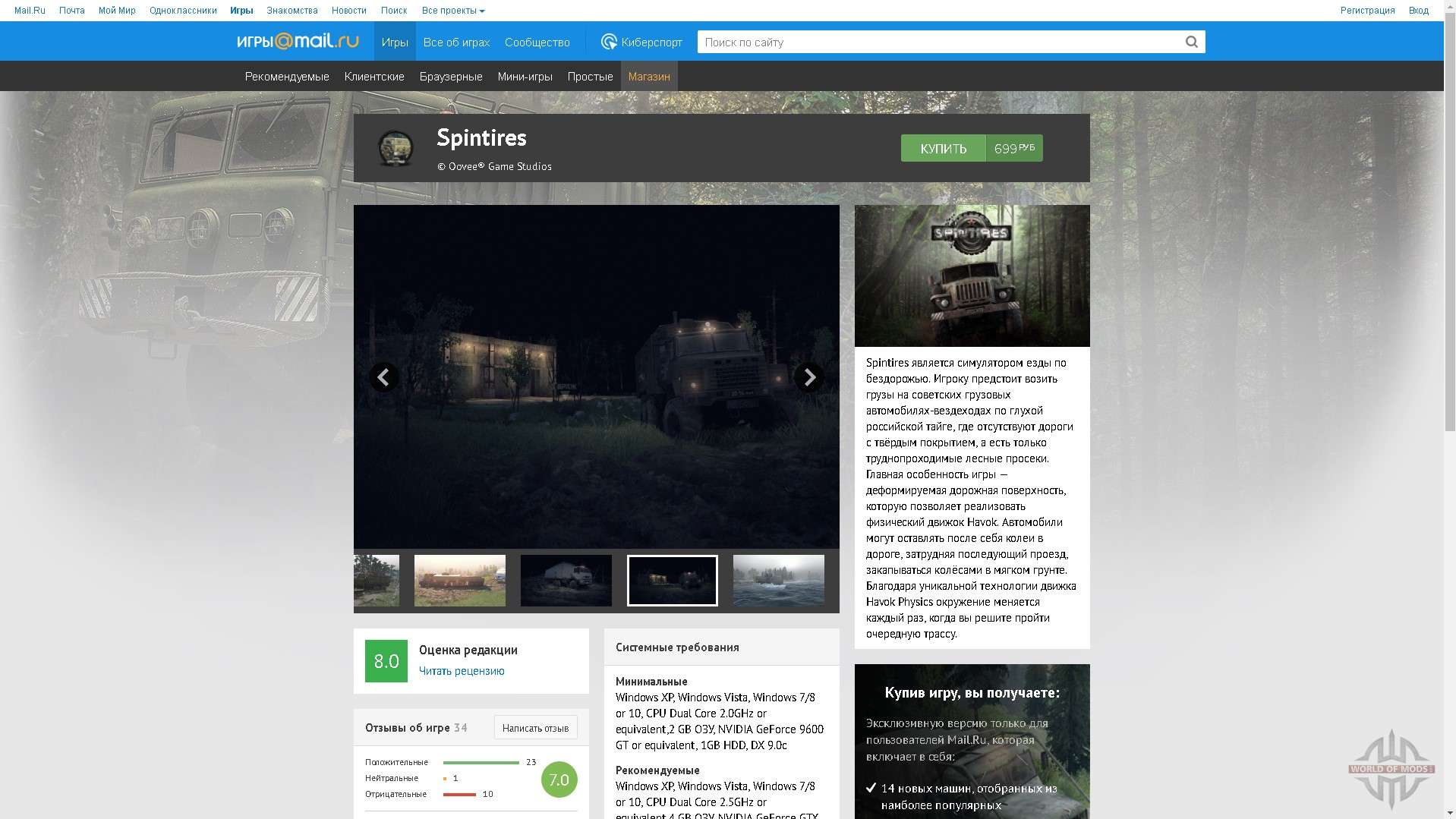Click the Spintires round game icon
The image size is (1456, 819).
click(396, 147)
